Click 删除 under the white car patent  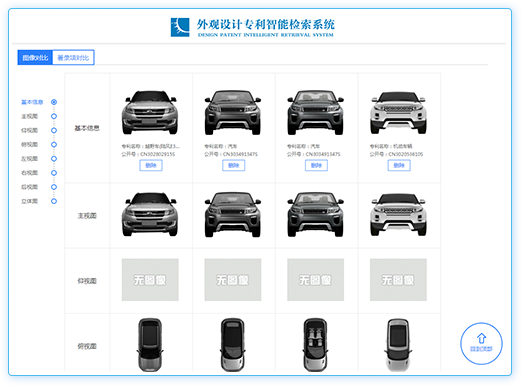pos(399,165)
